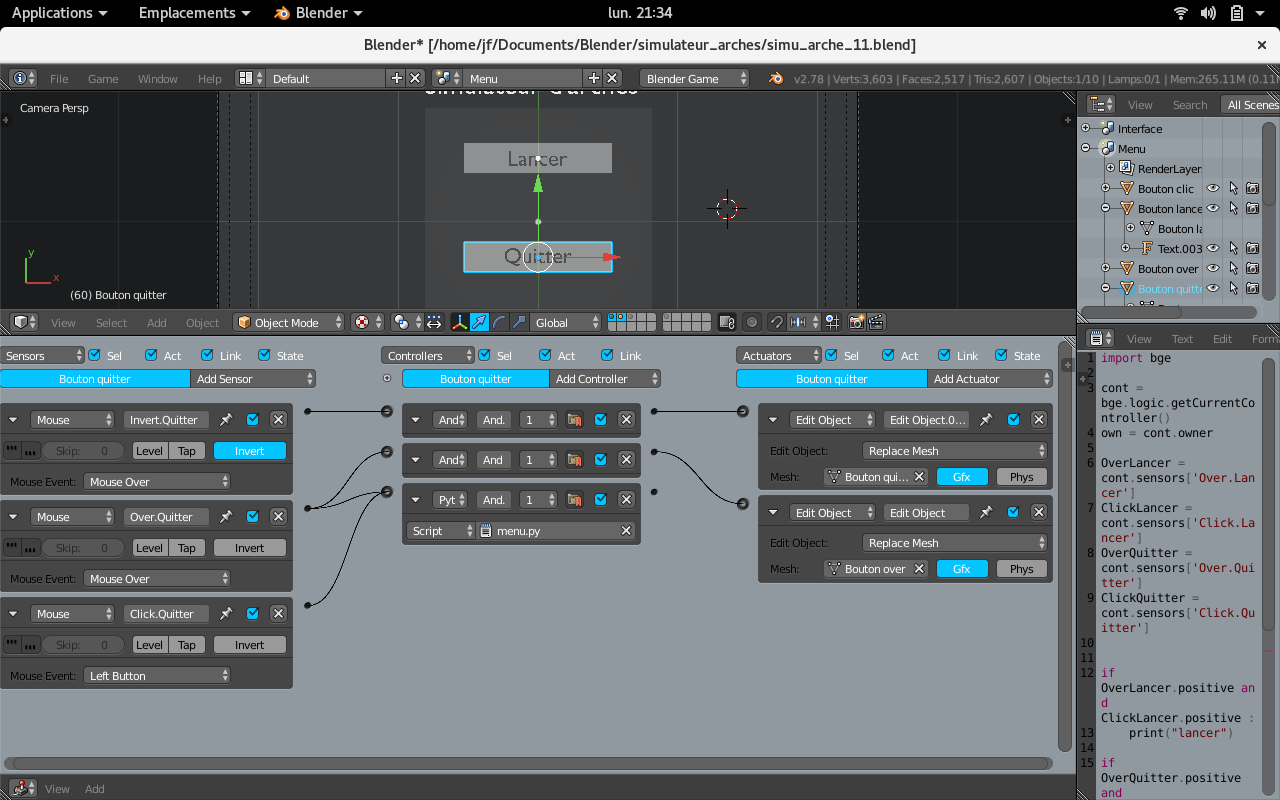Viewport: 1280px width, 800px height.
Task: Expand the Interface scene in outliner
Action: point(1086,128)
